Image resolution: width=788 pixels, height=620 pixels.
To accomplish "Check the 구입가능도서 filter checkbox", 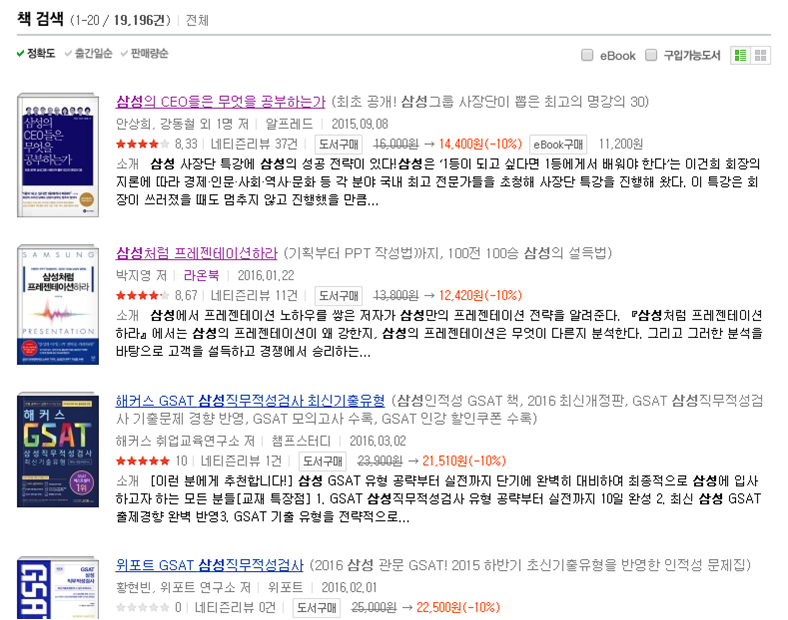I will tap(651, 55).
